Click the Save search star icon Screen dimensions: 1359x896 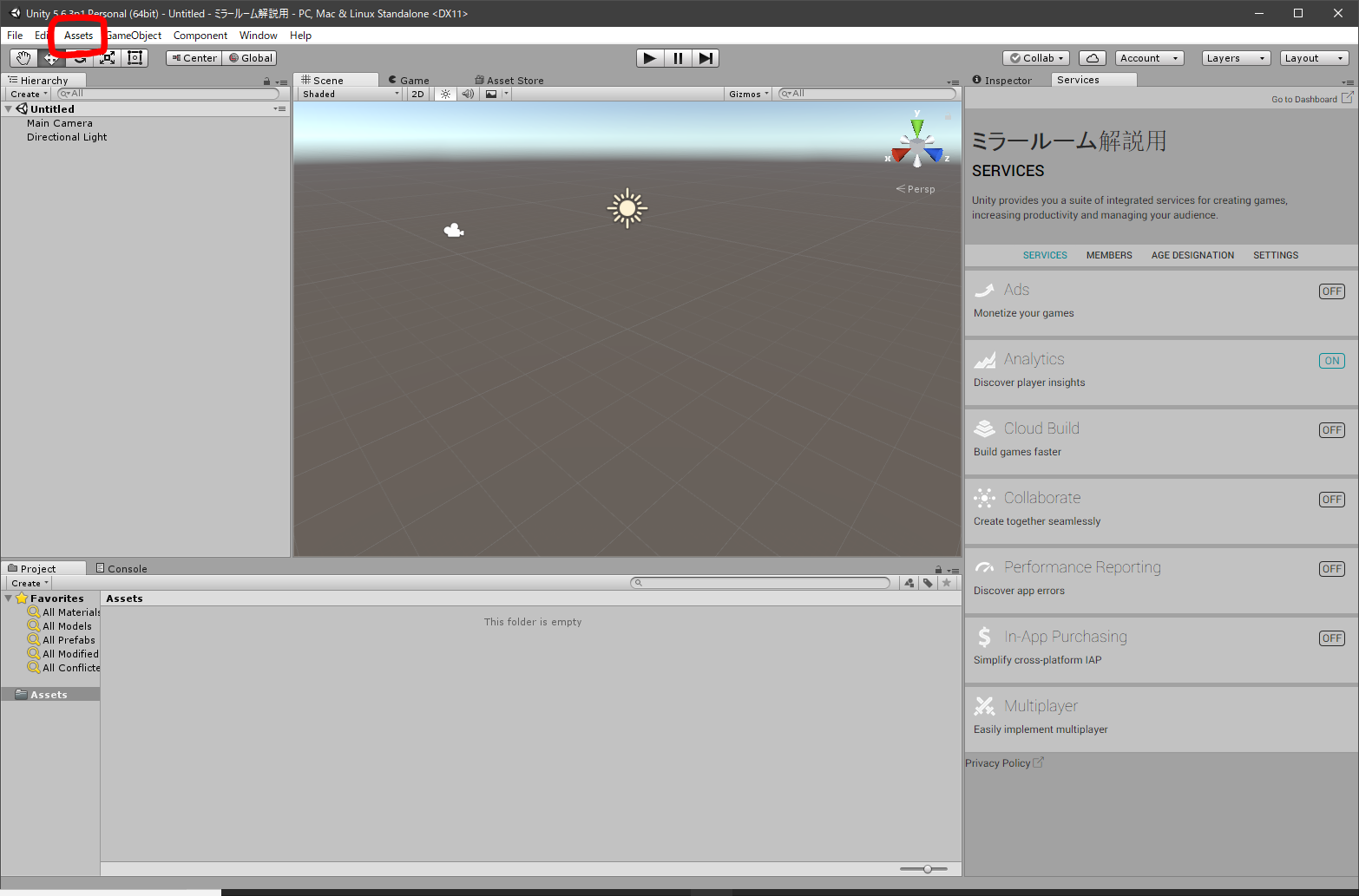[x=947, y=583]
